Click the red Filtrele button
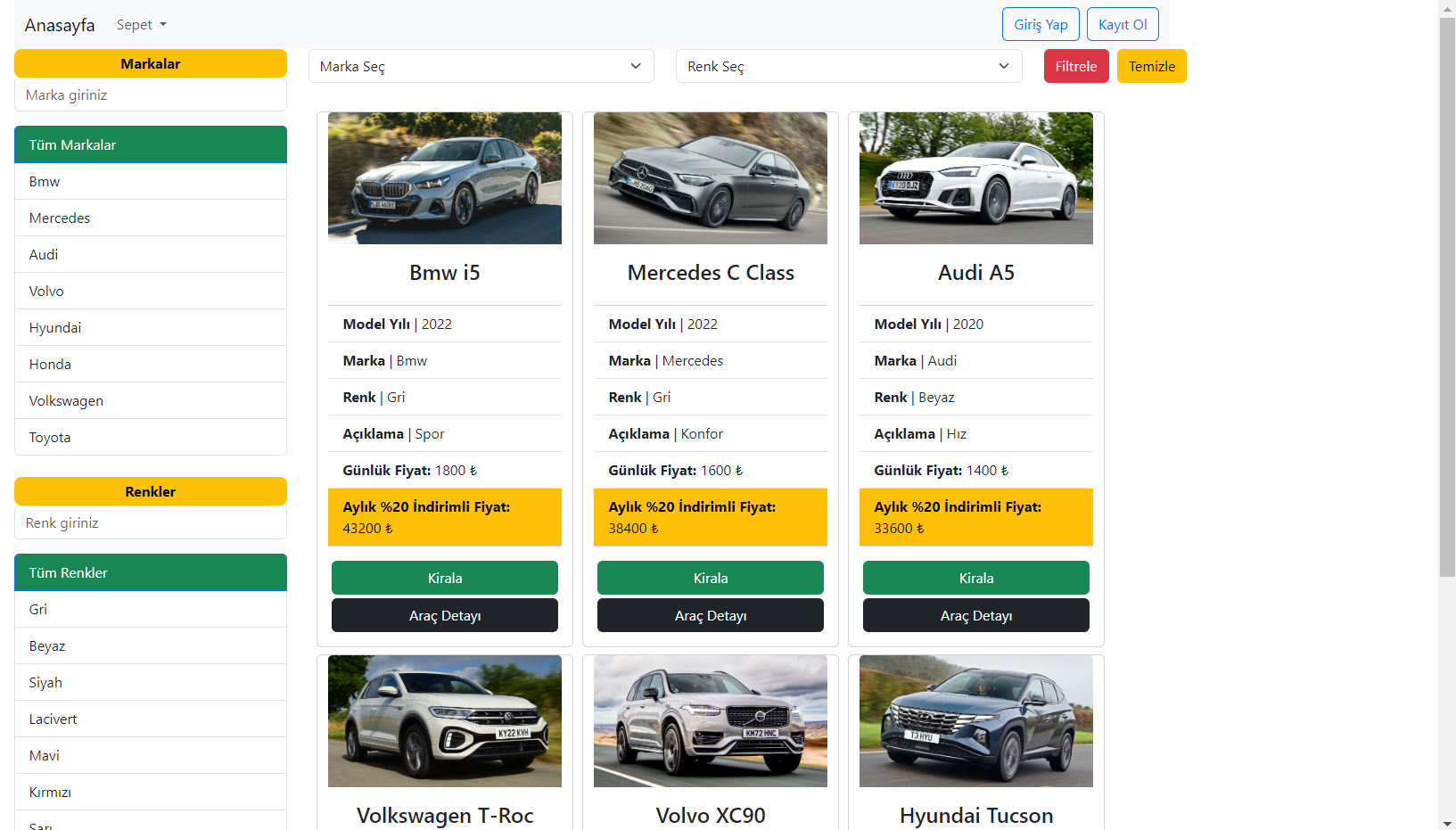Screen dimensions: 1456x830 coord(1076,66)
